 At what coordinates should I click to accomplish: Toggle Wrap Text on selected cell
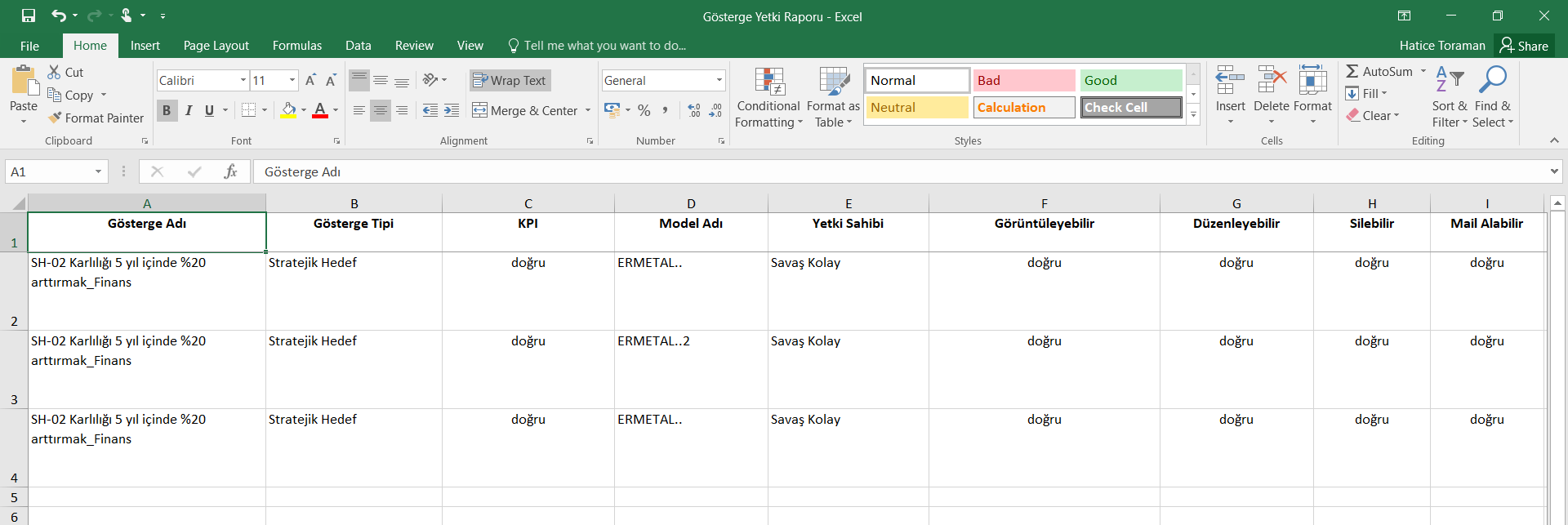tap(510, 80)
